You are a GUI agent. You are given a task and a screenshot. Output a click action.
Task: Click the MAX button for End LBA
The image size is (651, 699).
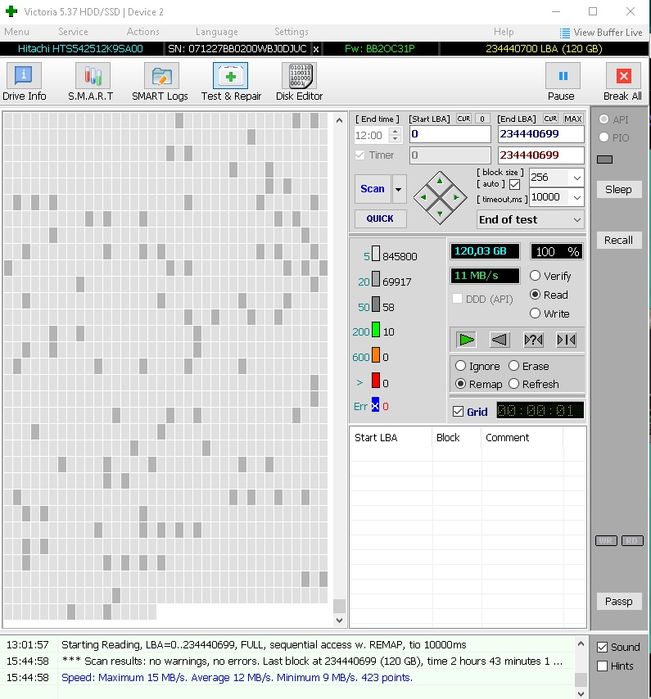click(573, 119)
